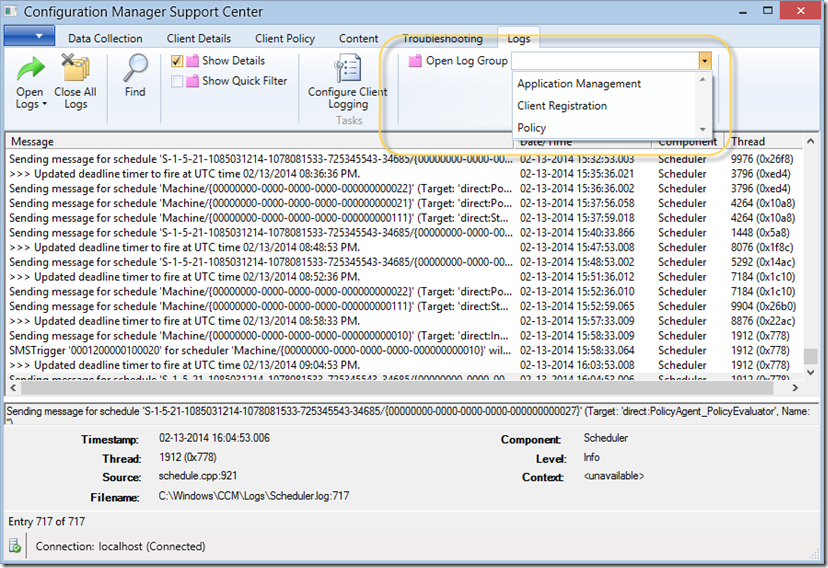Open Configure Client Logging
The image size is (828, 568).
click(347, 82)
